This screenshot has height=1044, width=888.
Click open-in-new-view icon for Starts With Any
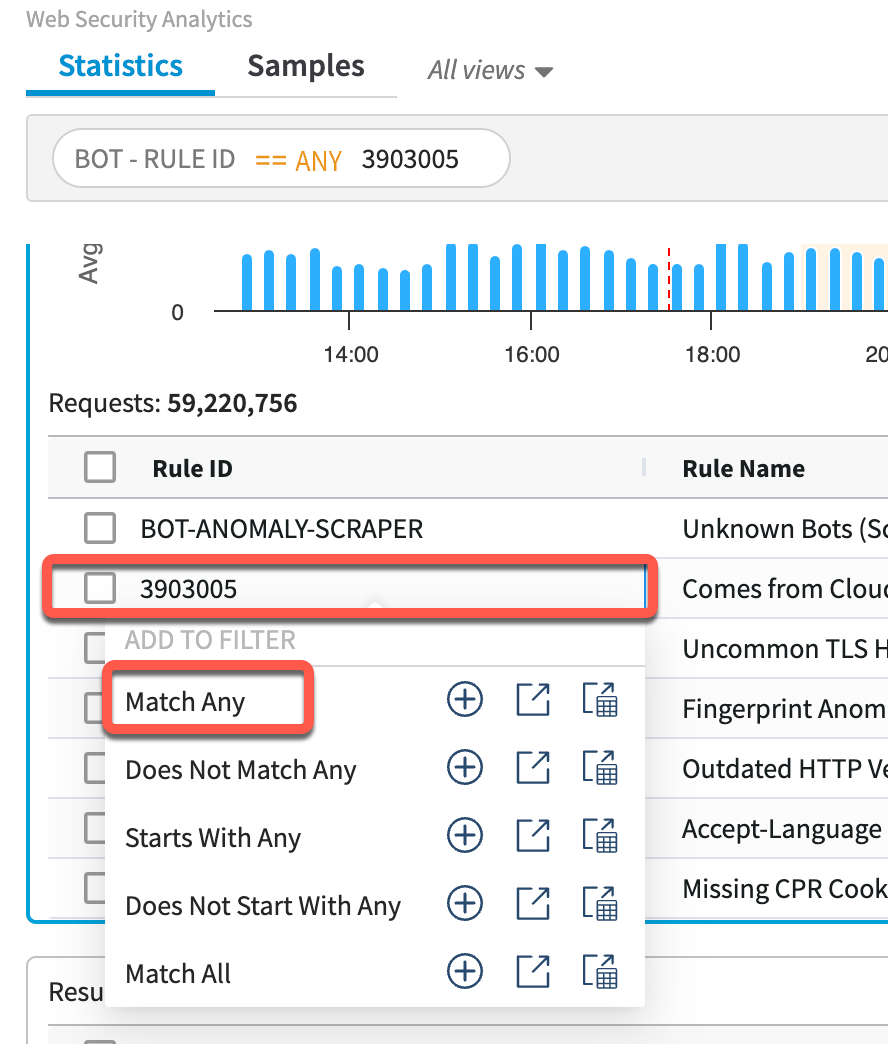pos(533,837)
